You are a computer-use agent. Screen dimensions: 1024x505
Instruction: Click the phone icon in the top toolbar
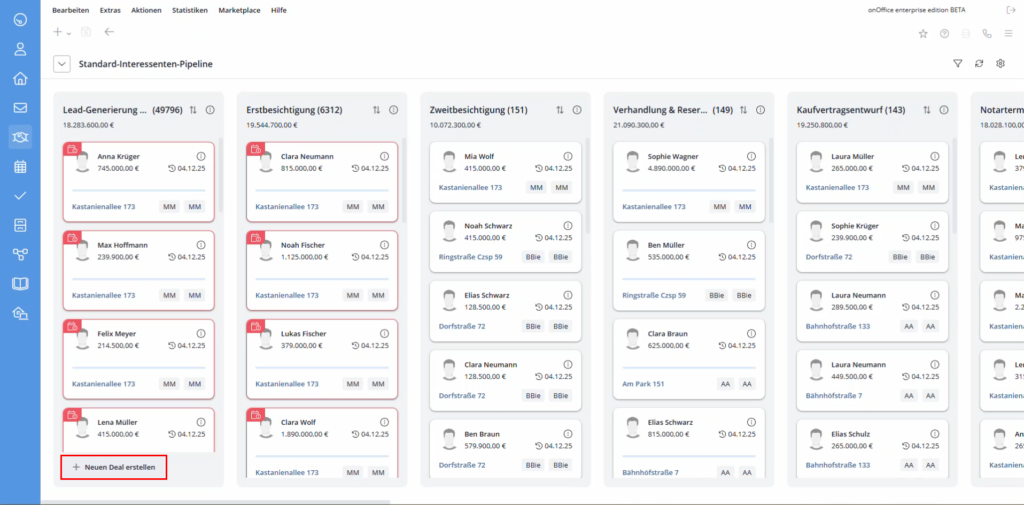click(987, 34)
